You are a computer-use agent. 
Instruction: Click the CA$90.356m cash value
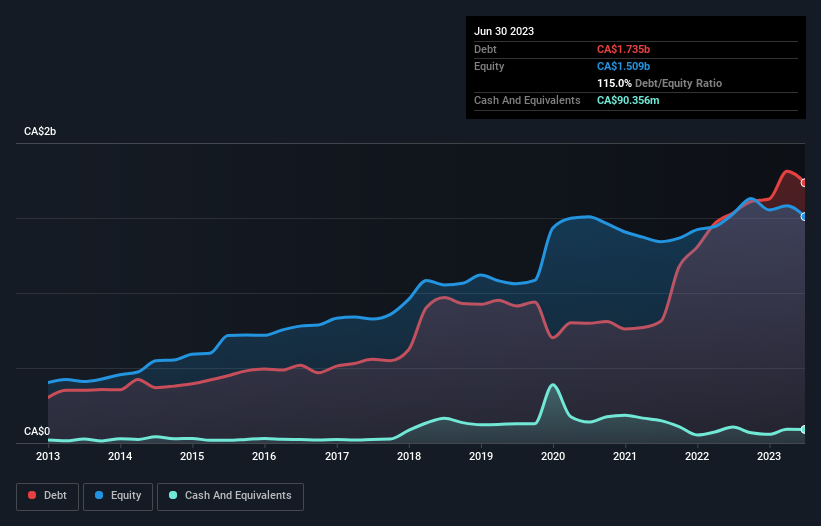pos(628,100)
